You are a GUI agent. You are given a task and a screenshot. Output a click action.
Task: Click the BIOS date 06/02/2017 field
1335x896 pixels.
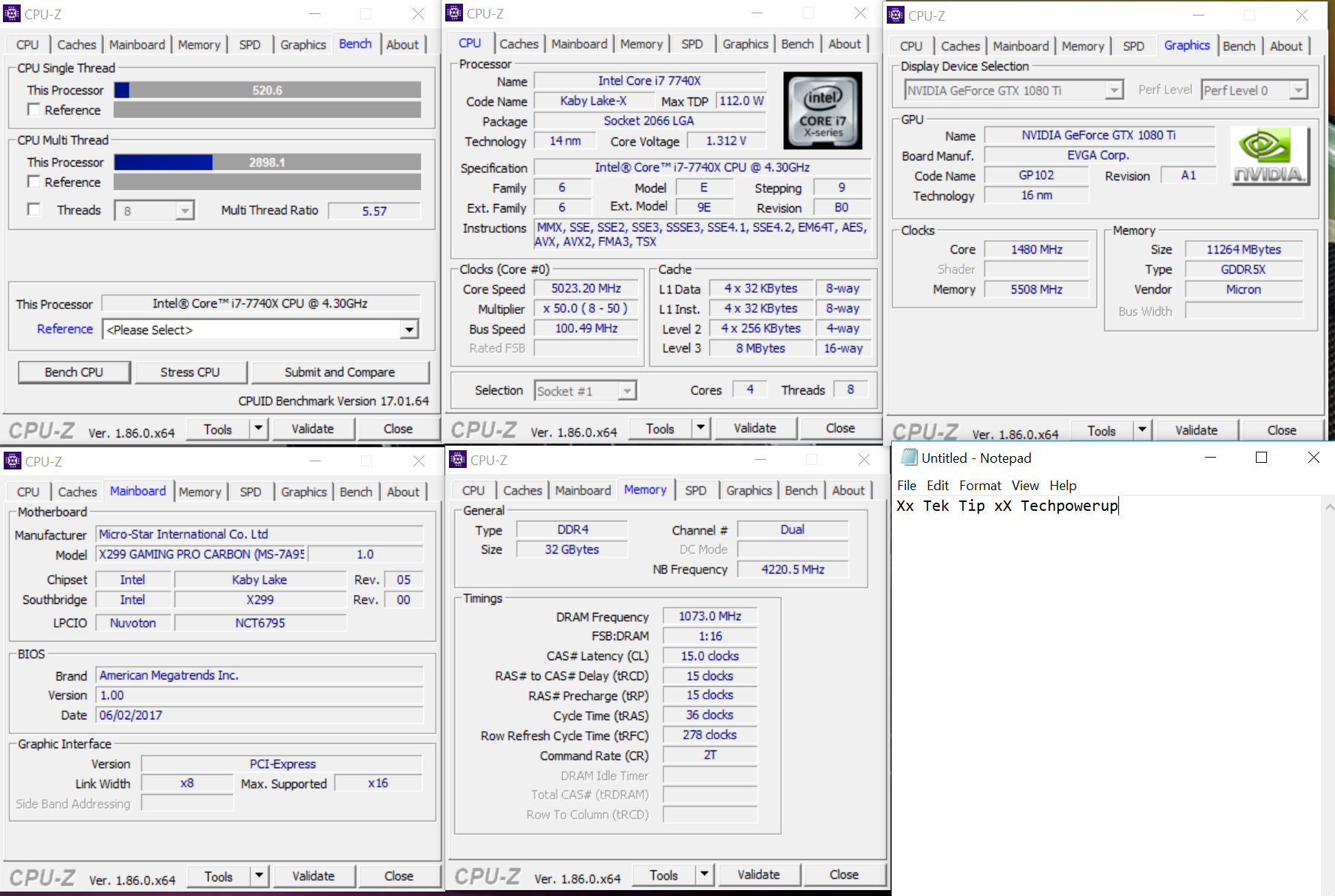click(260, 715)
